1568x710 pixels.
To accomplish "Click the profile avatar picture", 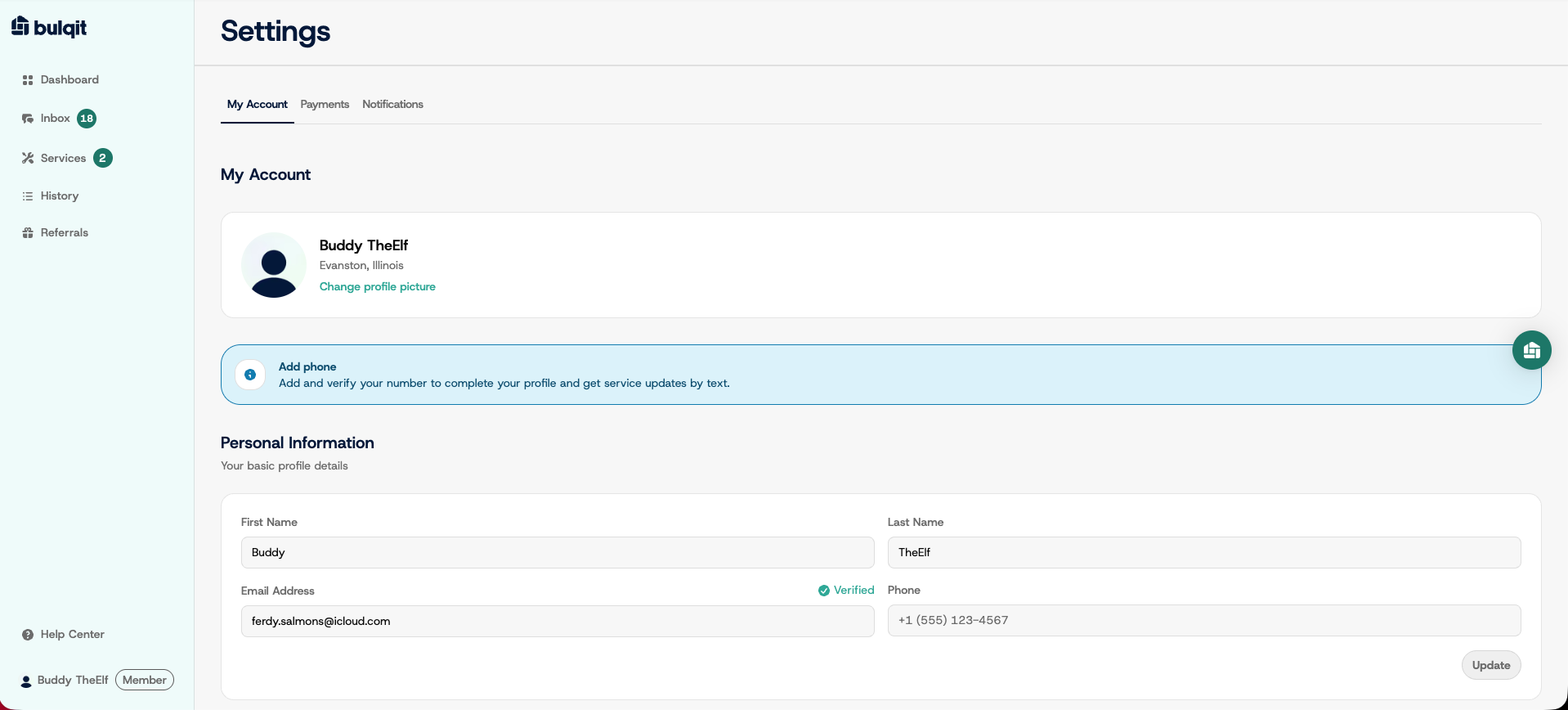I will [x=274, y=265].
